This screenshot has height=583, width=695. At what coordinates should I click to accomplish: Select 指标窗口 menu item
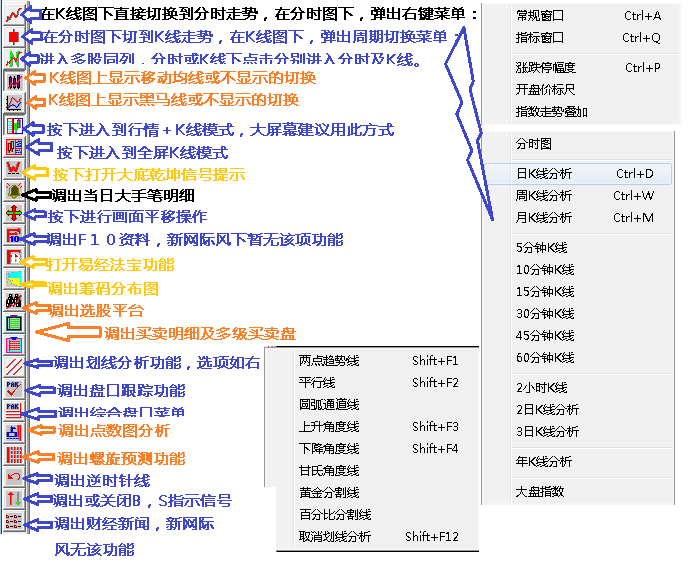(x=581, y=38)
